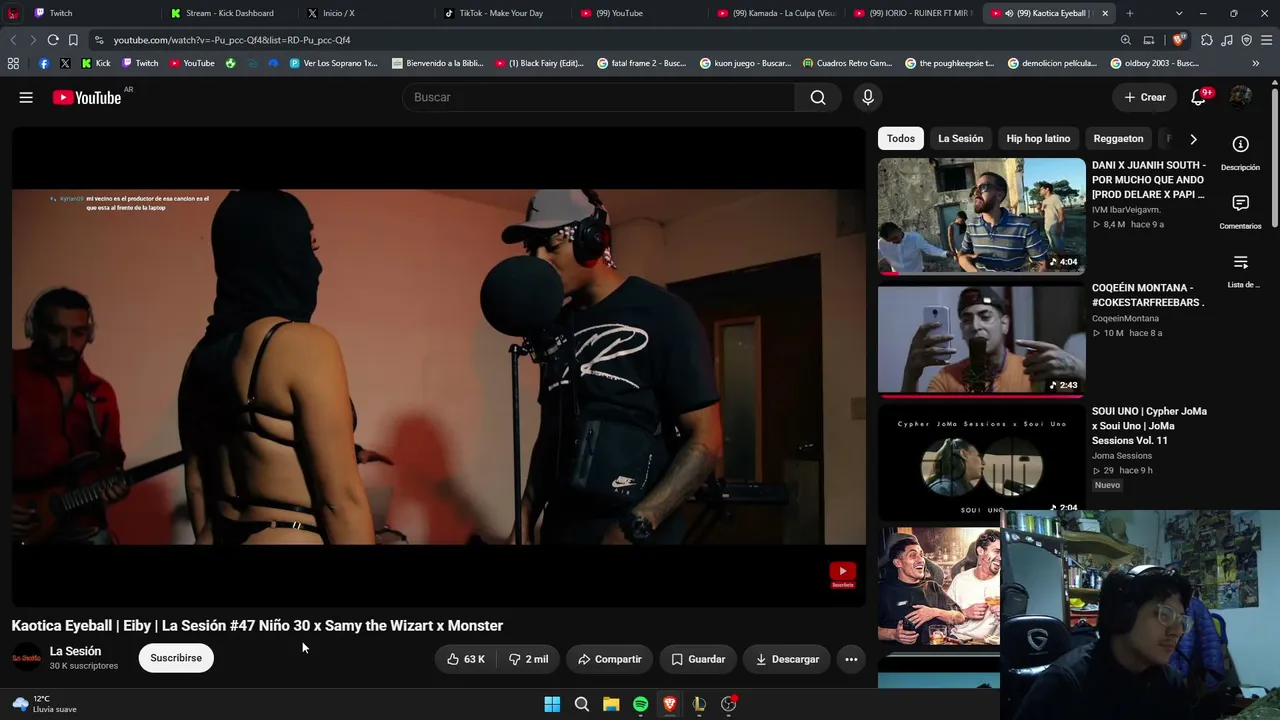Open Windows taskbar search
Image resolution: width=1280 pixels, height=720 pixels.
click(x=581, y=704)
